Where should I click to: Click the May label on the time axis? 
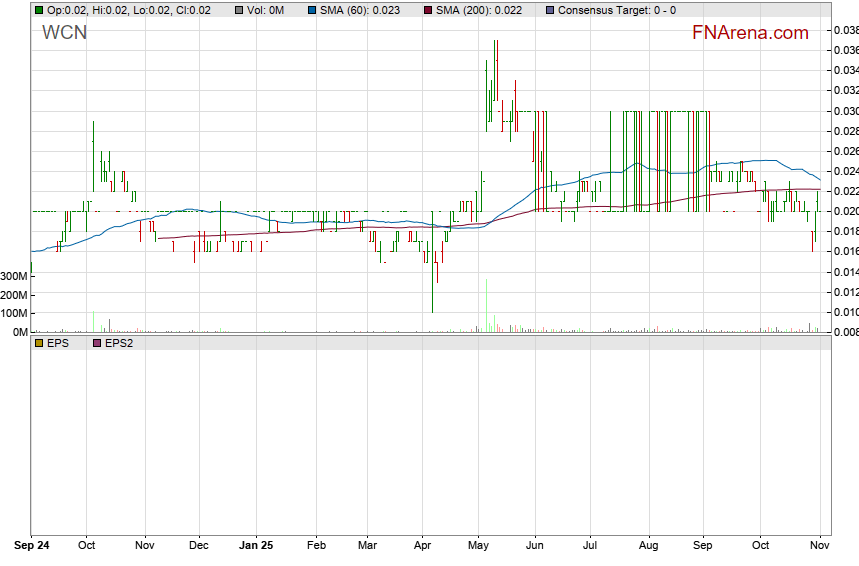tap(478, 546)
